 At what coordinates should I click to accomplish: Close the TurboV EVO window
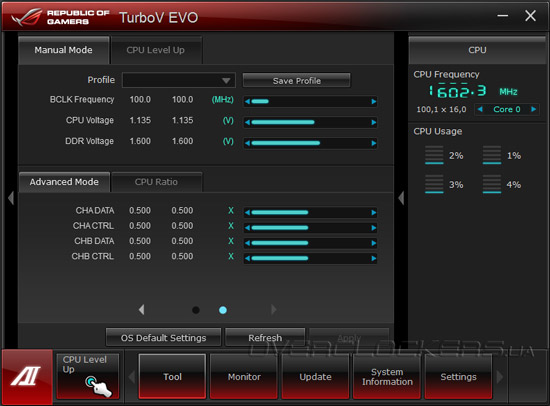point(530,15)
